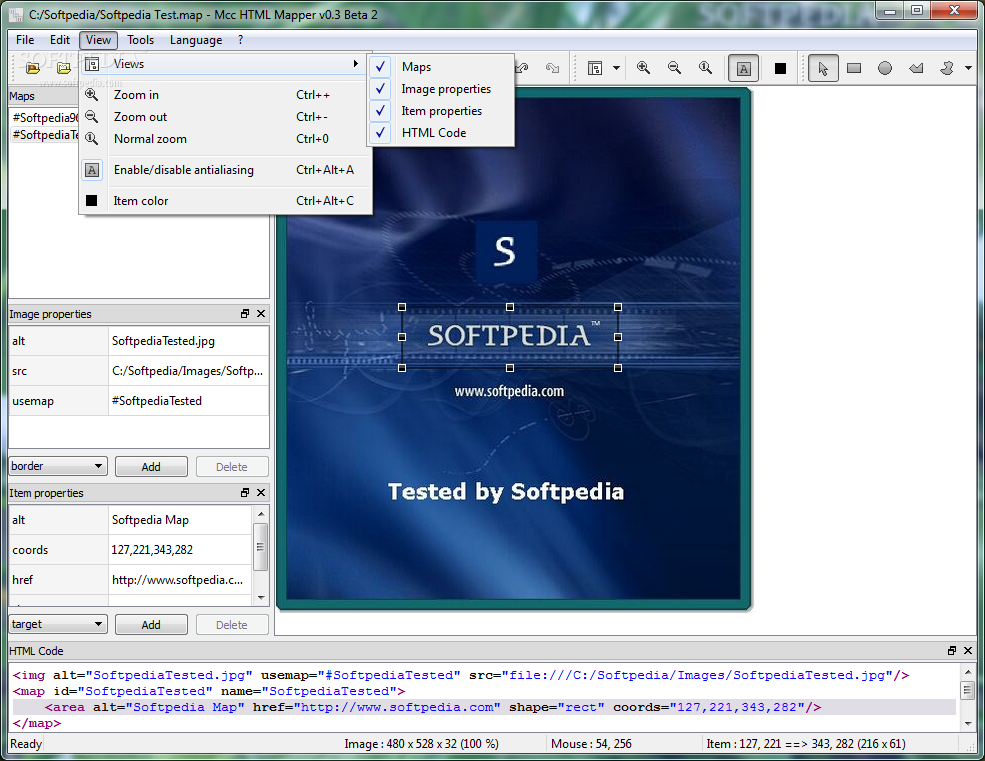Select the pointer selection tool
The height and width of the screenshot is (761, 985).
(823, 68)
